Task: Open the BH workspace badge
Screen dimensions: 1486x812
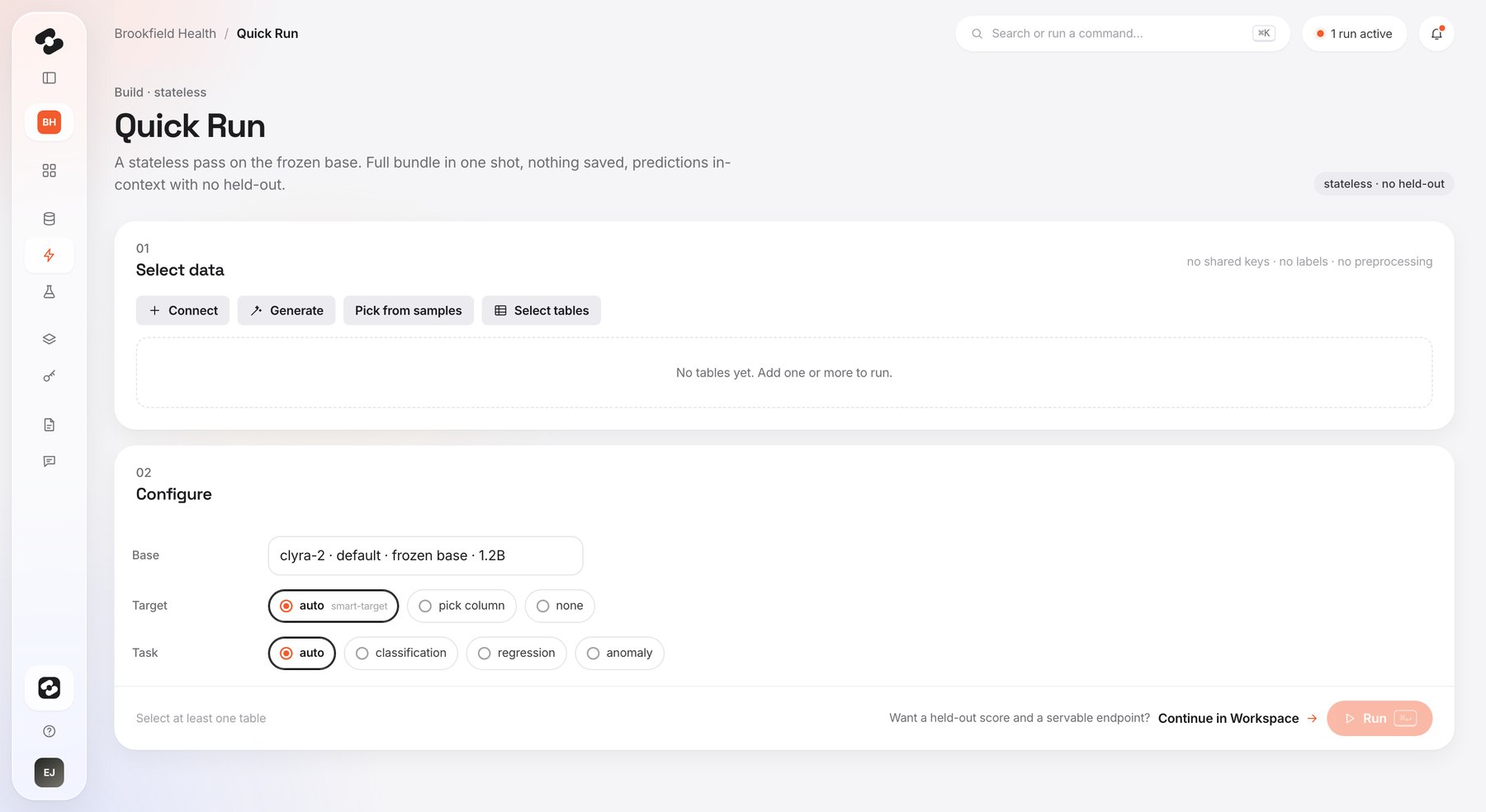Action: pos(49,122)
